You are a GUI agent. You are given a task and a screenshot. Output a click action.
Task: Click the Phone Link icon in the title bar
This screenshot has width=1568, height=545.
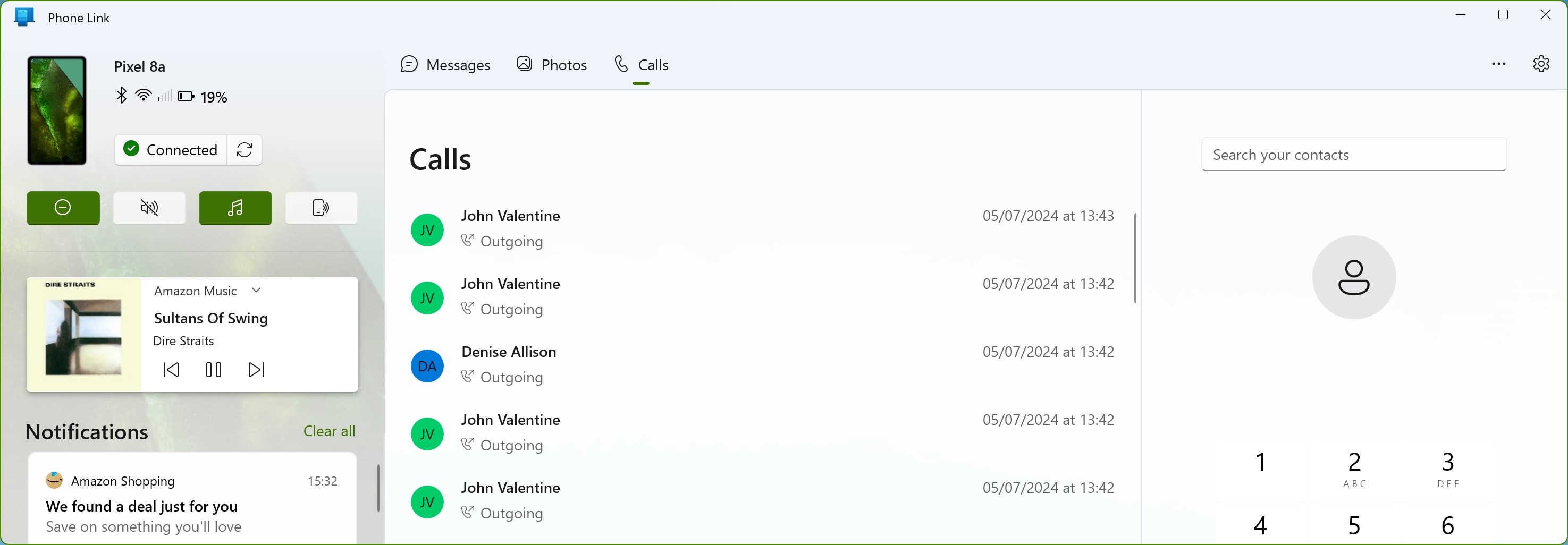click(24, 17)
